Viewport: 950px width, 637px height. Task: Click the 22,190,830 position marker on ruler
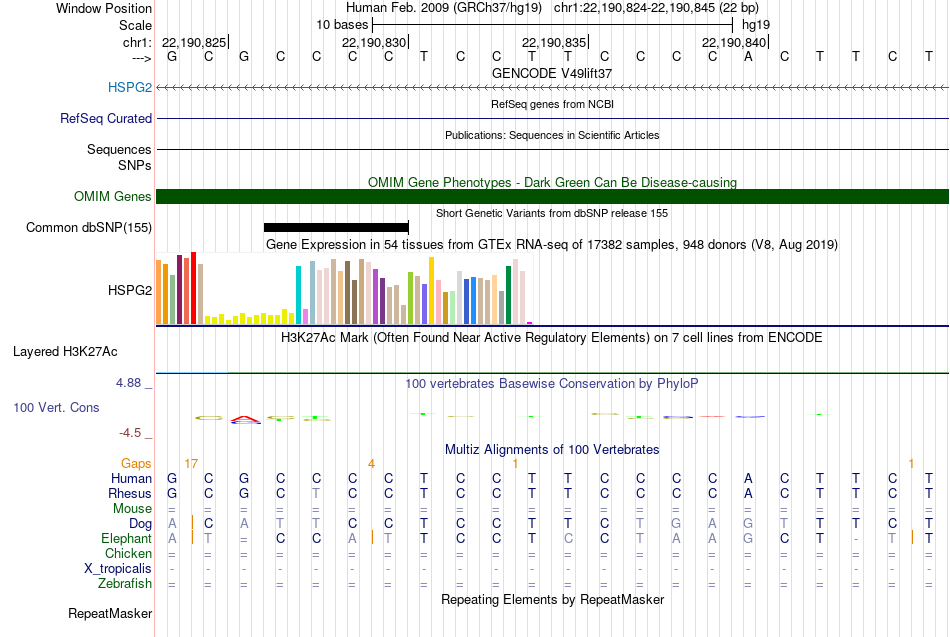click(x=374, y=42)
